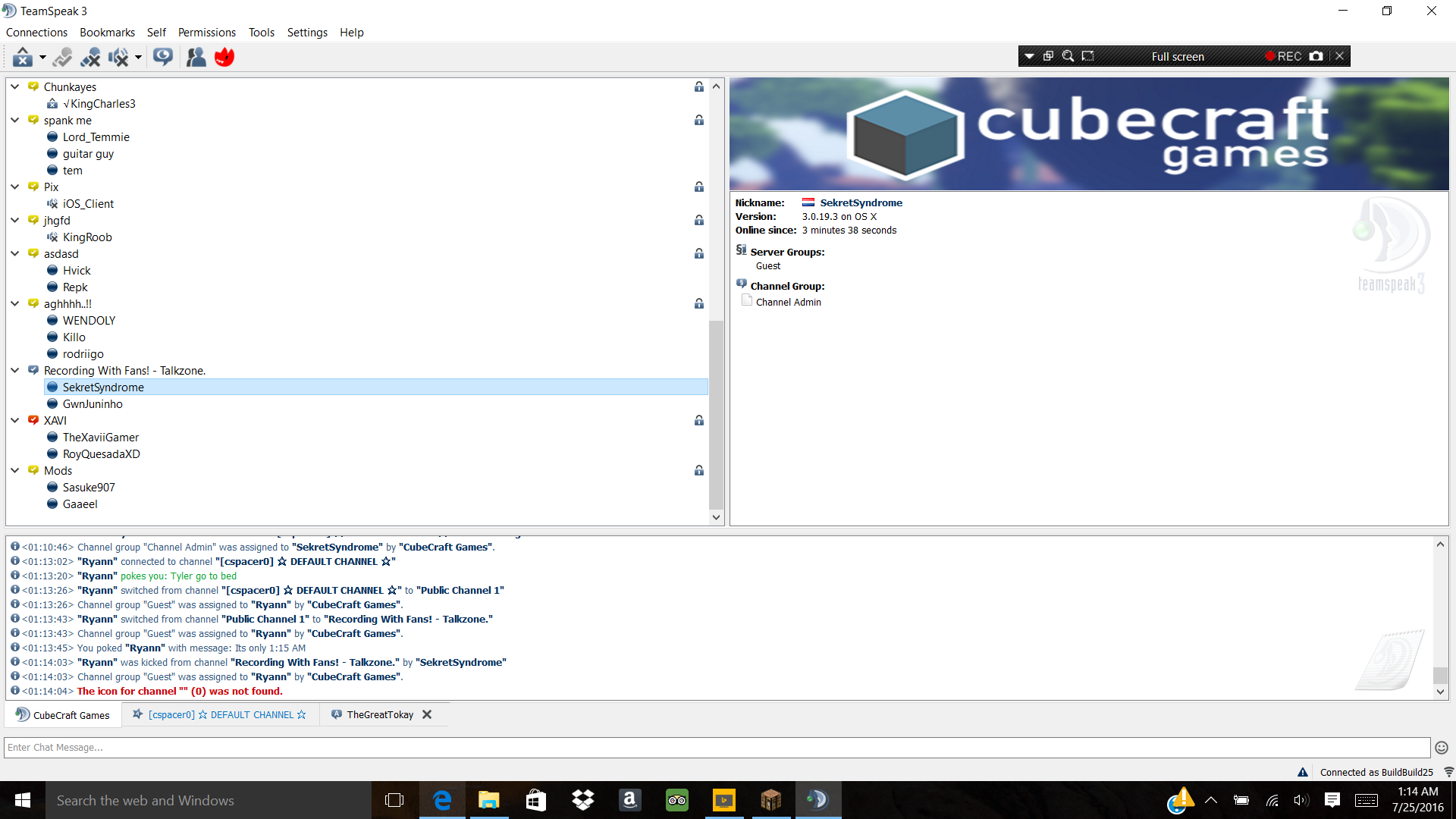The width and height of the screenshot is (1456, 819).
Task: Focus the Enter Chat Message field
Action: coord(717,748)
